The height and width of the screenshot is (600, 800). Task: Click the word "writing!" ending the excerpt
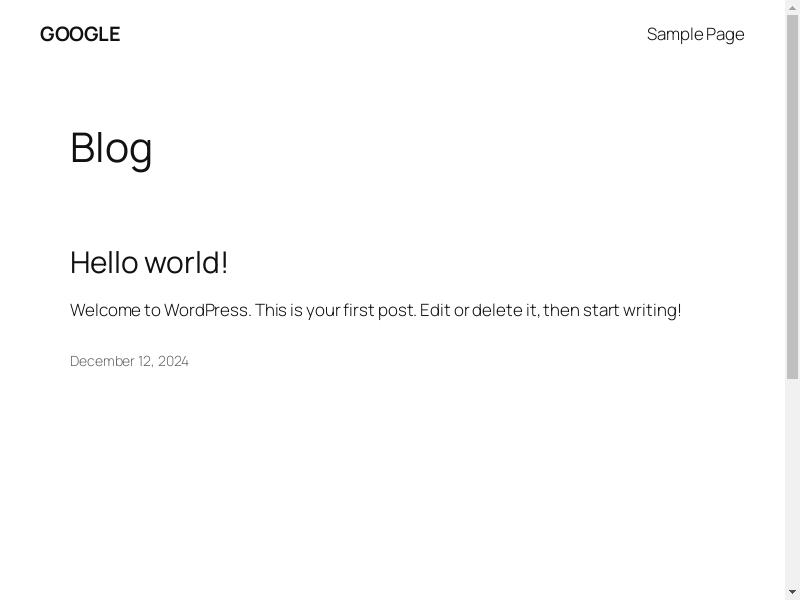(652, 310)
